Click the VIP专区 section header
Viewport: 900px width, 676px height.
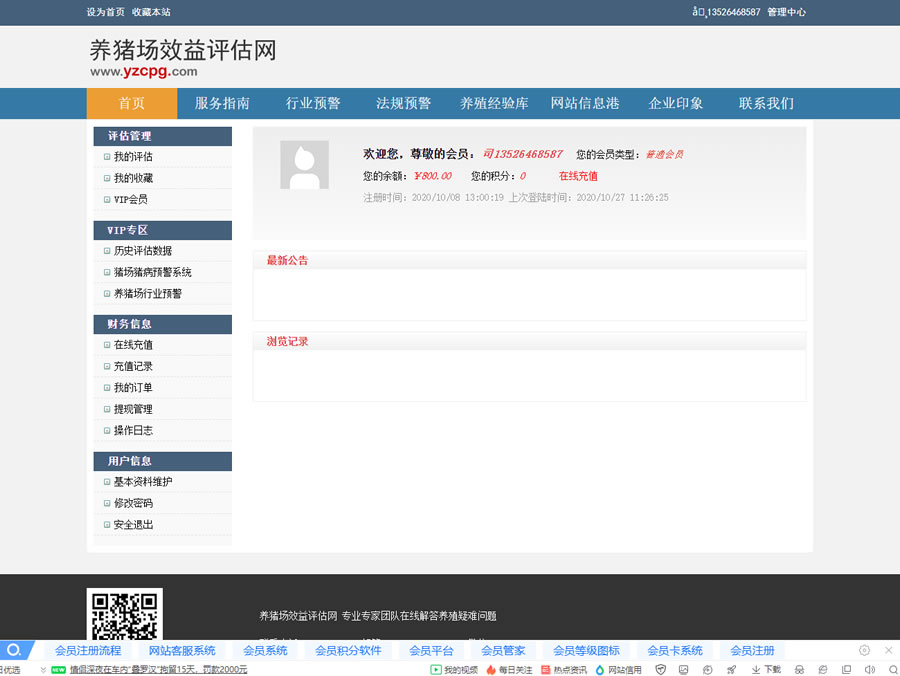point(162,230)
